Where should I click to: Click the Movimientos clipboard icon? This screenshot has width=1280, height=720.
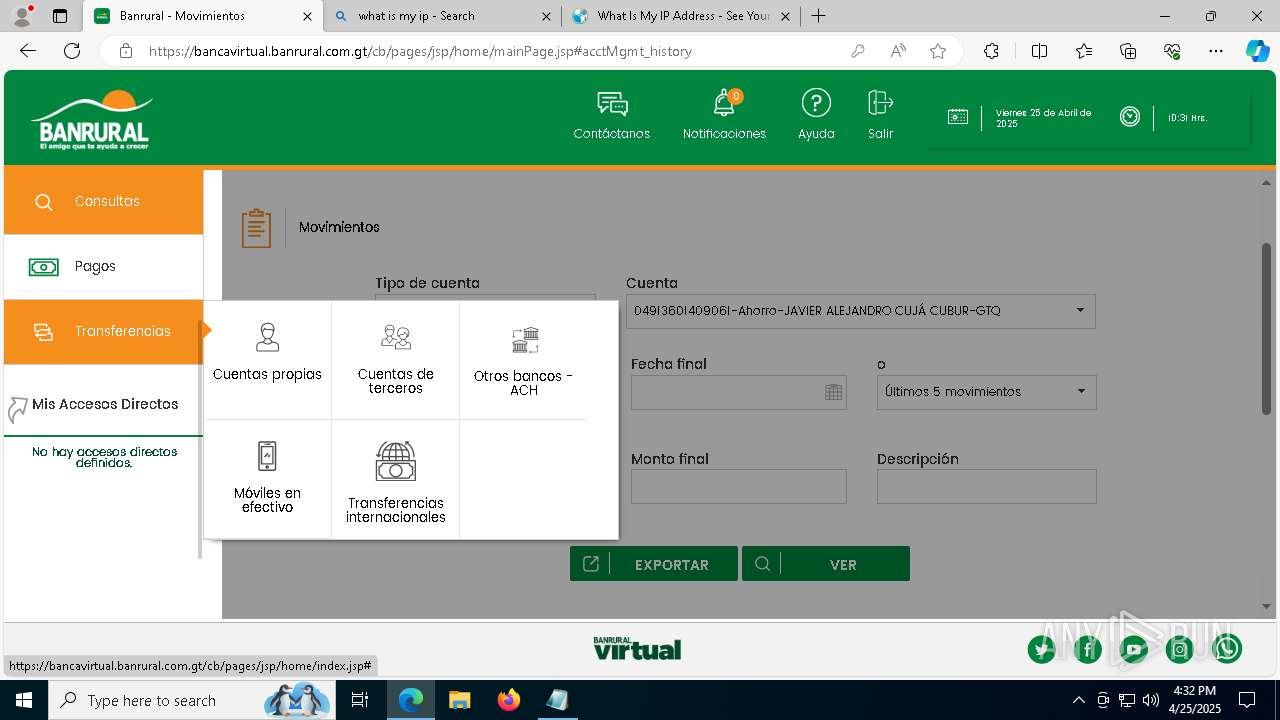[x=256, y=228]
